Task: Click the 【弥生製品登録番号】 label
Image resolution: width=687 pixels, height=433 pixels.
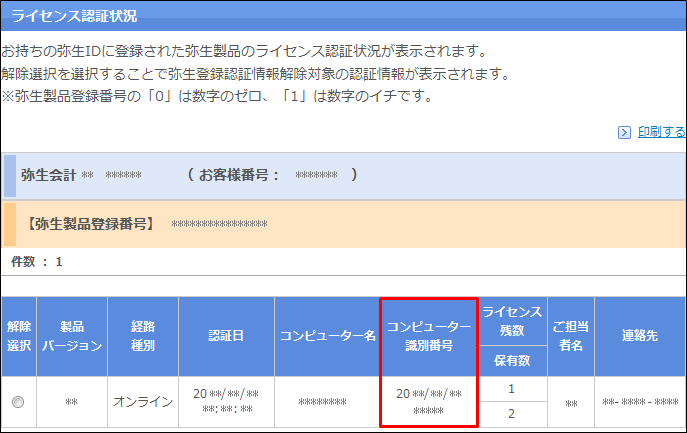Action: [x=91, y=224]
